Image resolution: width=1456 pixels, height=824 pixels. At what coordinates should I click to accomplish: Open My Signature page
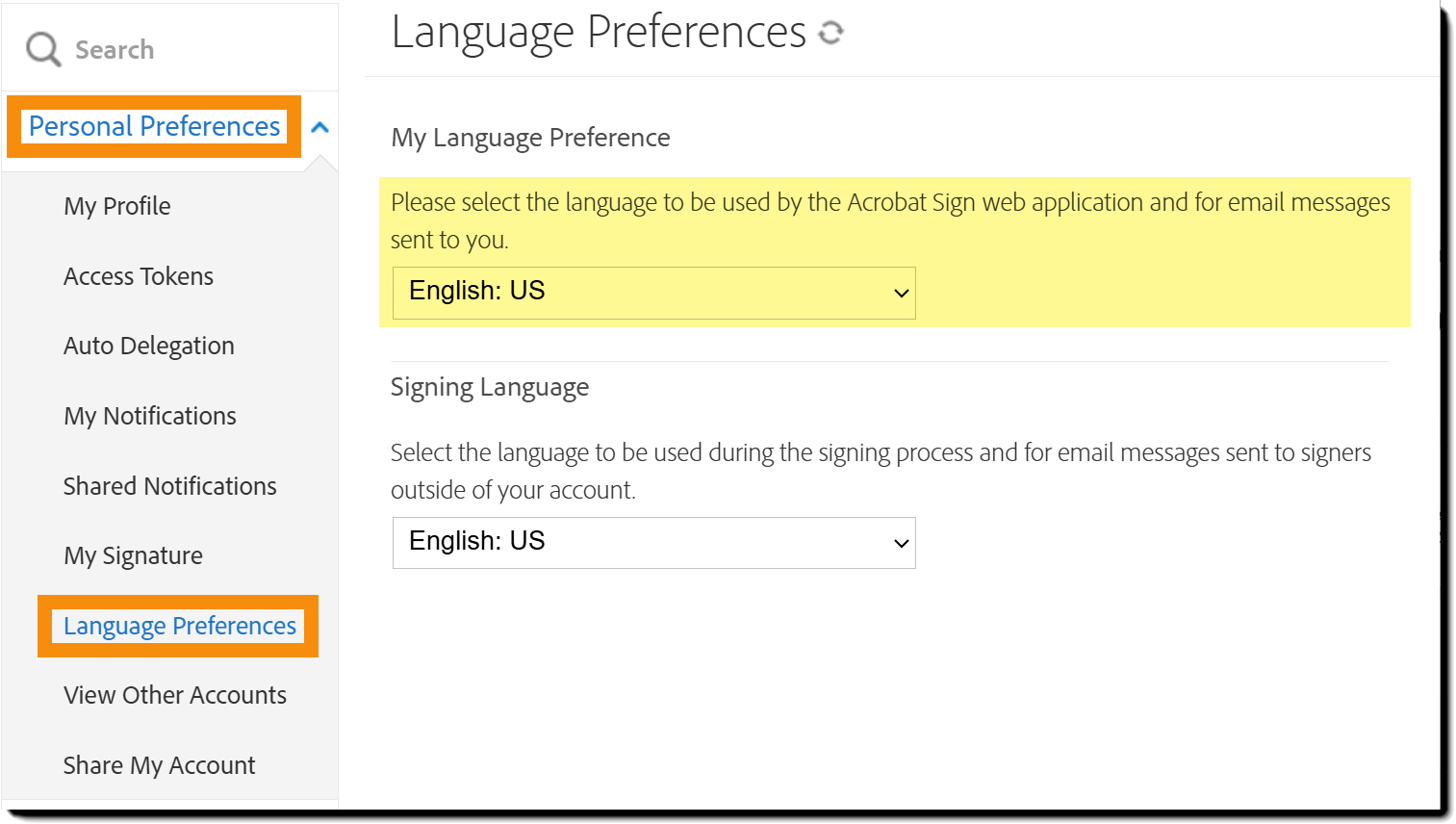tap(134, 555)
